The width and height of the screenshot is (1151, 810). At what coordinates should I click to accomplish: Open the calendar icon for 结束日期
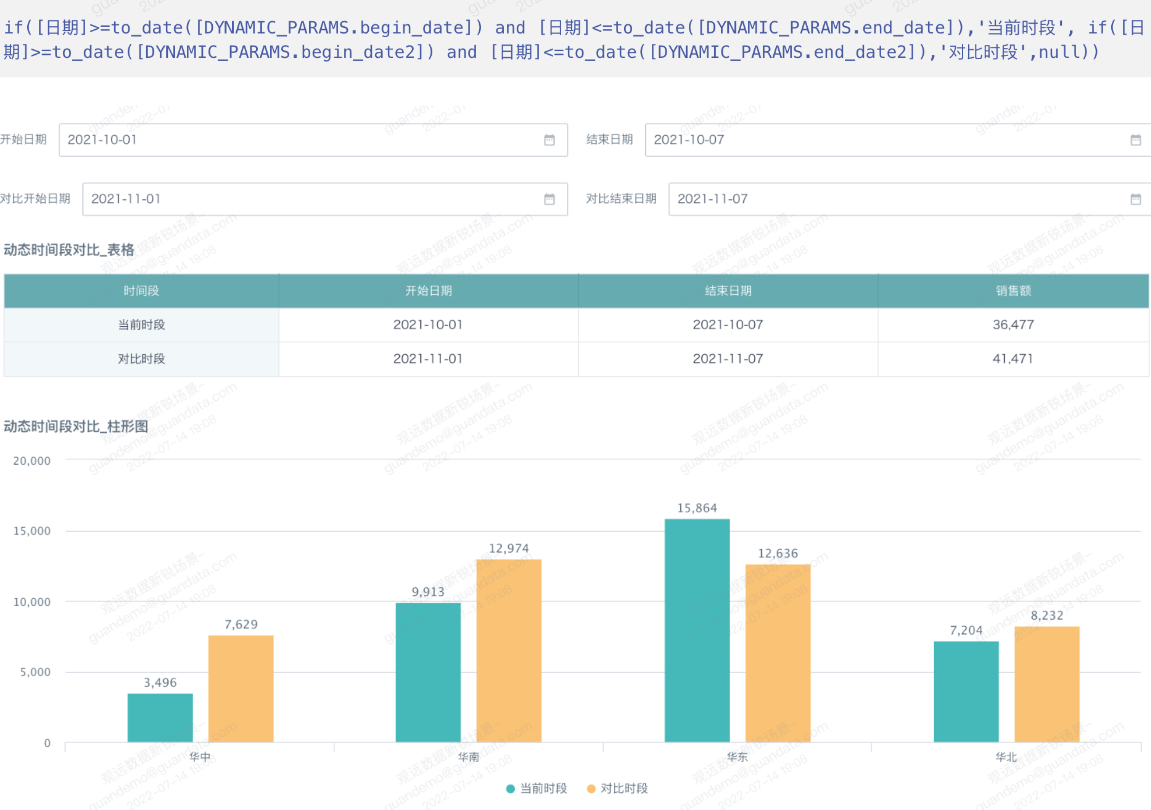click(1136, 140)
